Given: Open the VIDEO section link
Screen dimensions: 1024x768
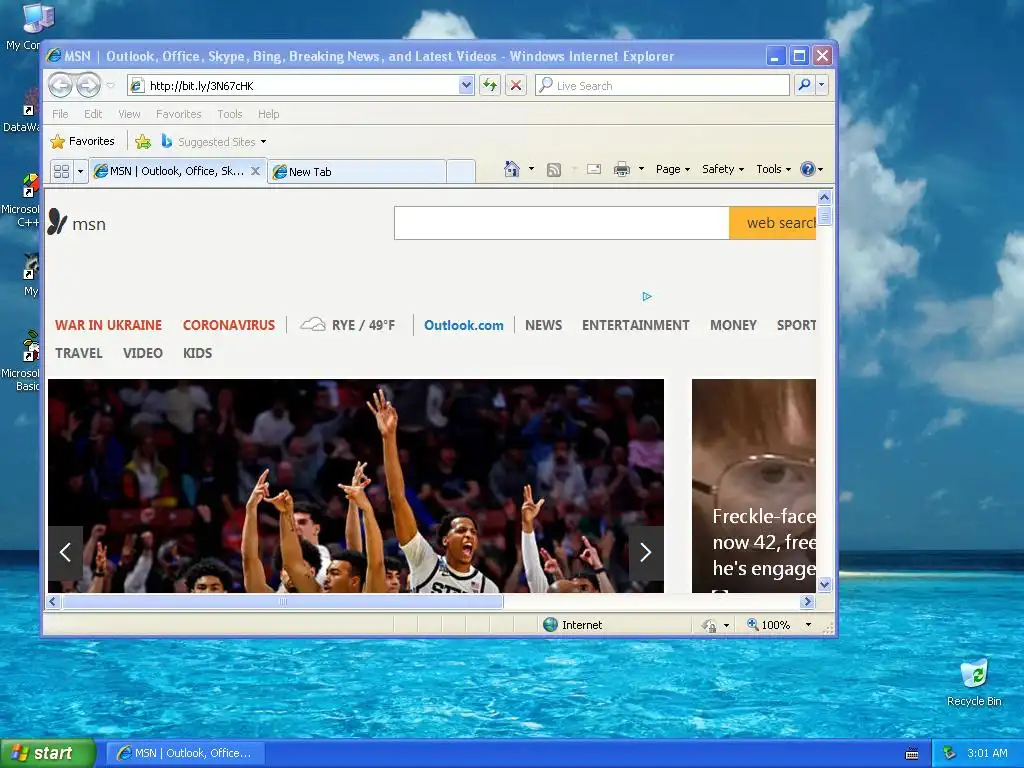Looking at the screenshot, I should pyautogui.click(x=142, y=353).
